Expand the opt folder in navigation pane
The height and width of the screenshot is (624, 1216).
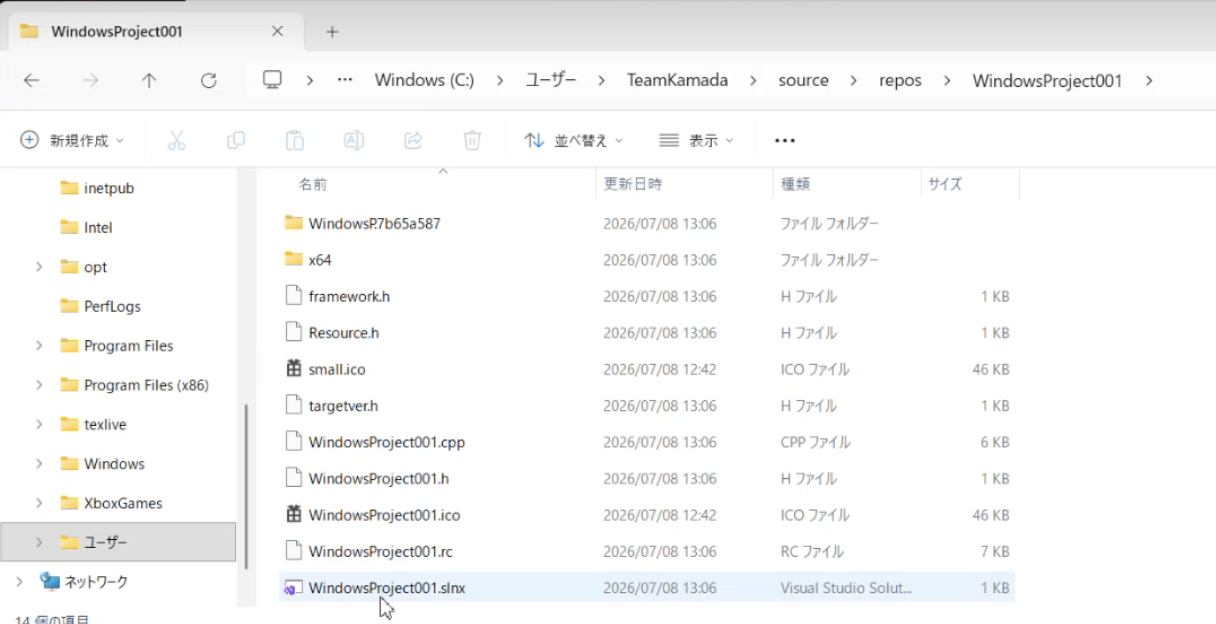(x=39, y=267)
